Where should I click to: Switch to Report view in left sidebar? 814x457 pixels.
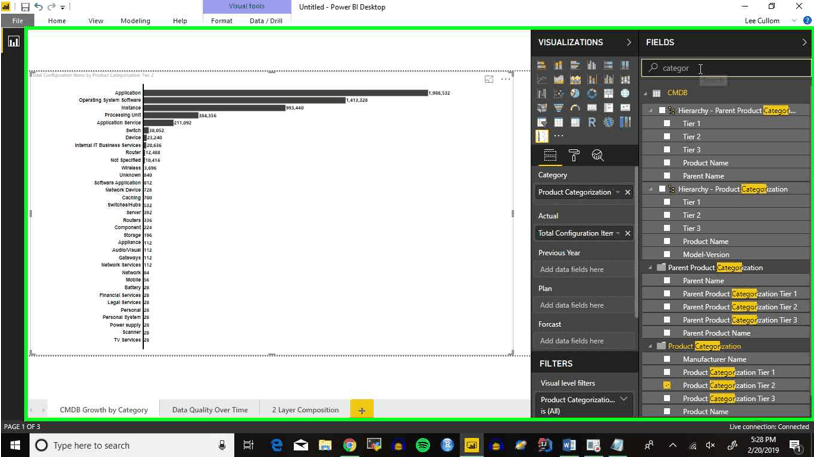point(13,42)
